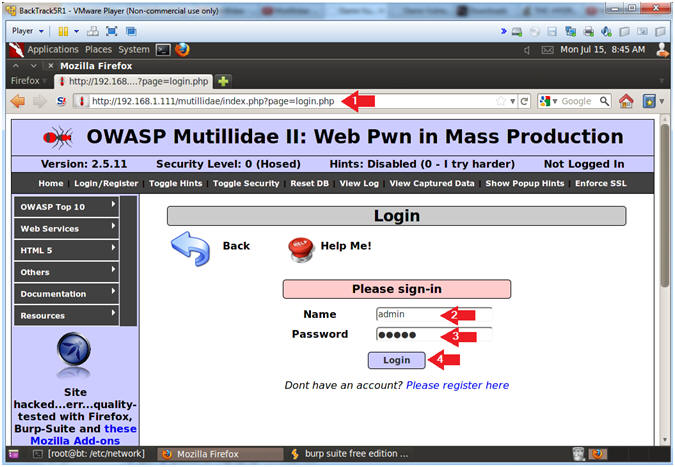Open a new tab with plus icon
Image resolution: width=675 pixels, height=467 pixels.
pos(223,81)
